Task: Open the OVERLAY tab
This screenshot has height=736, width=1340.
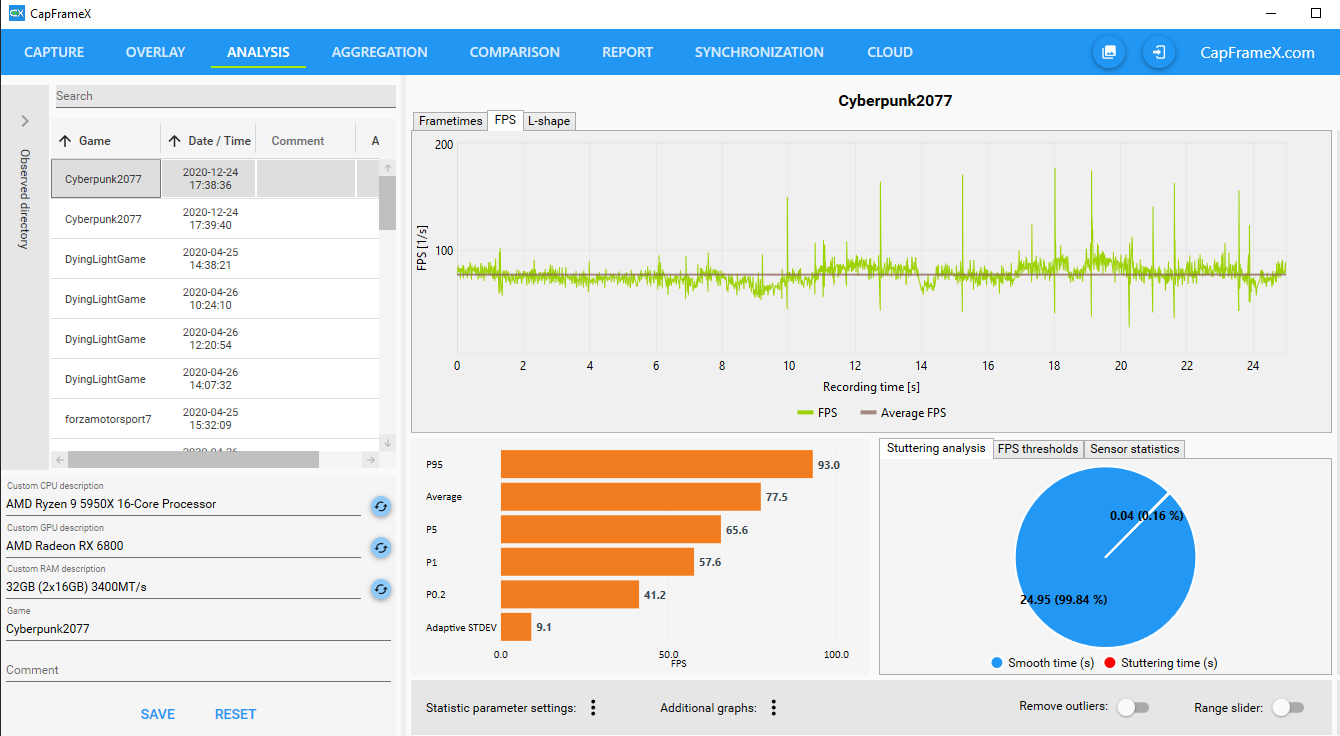Action: tap(155, 52)
